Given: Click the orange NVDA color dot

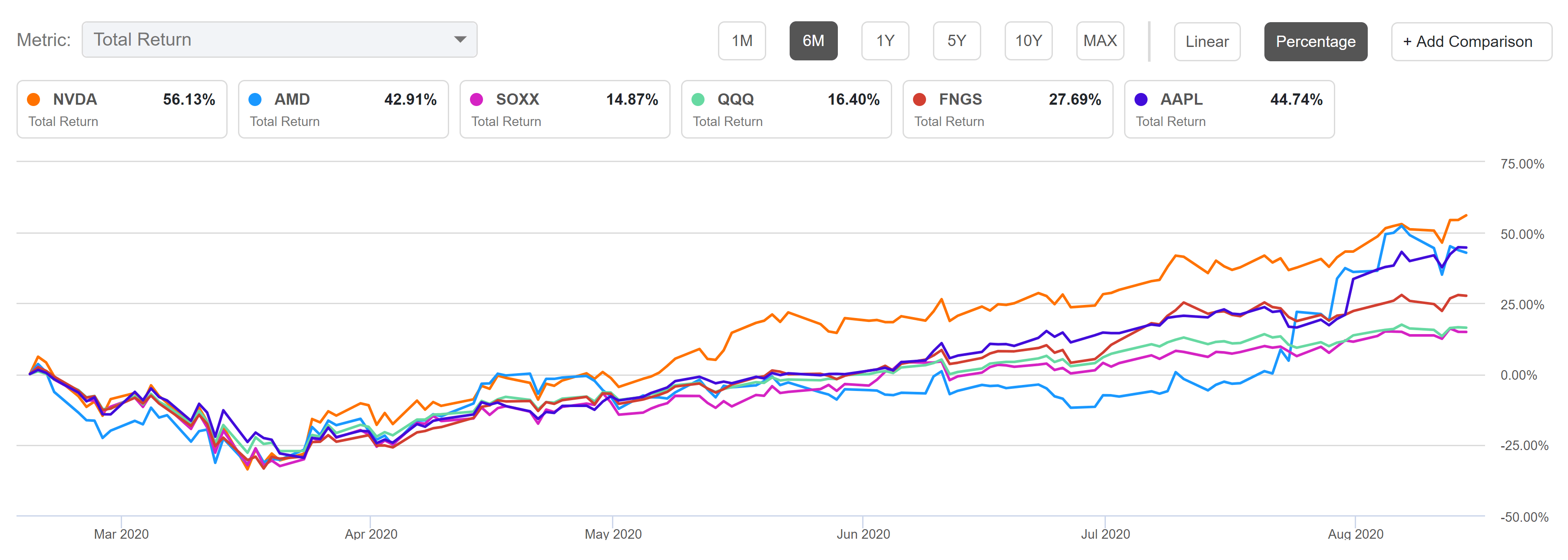Looking at the screenshot, I should point(34,99).
